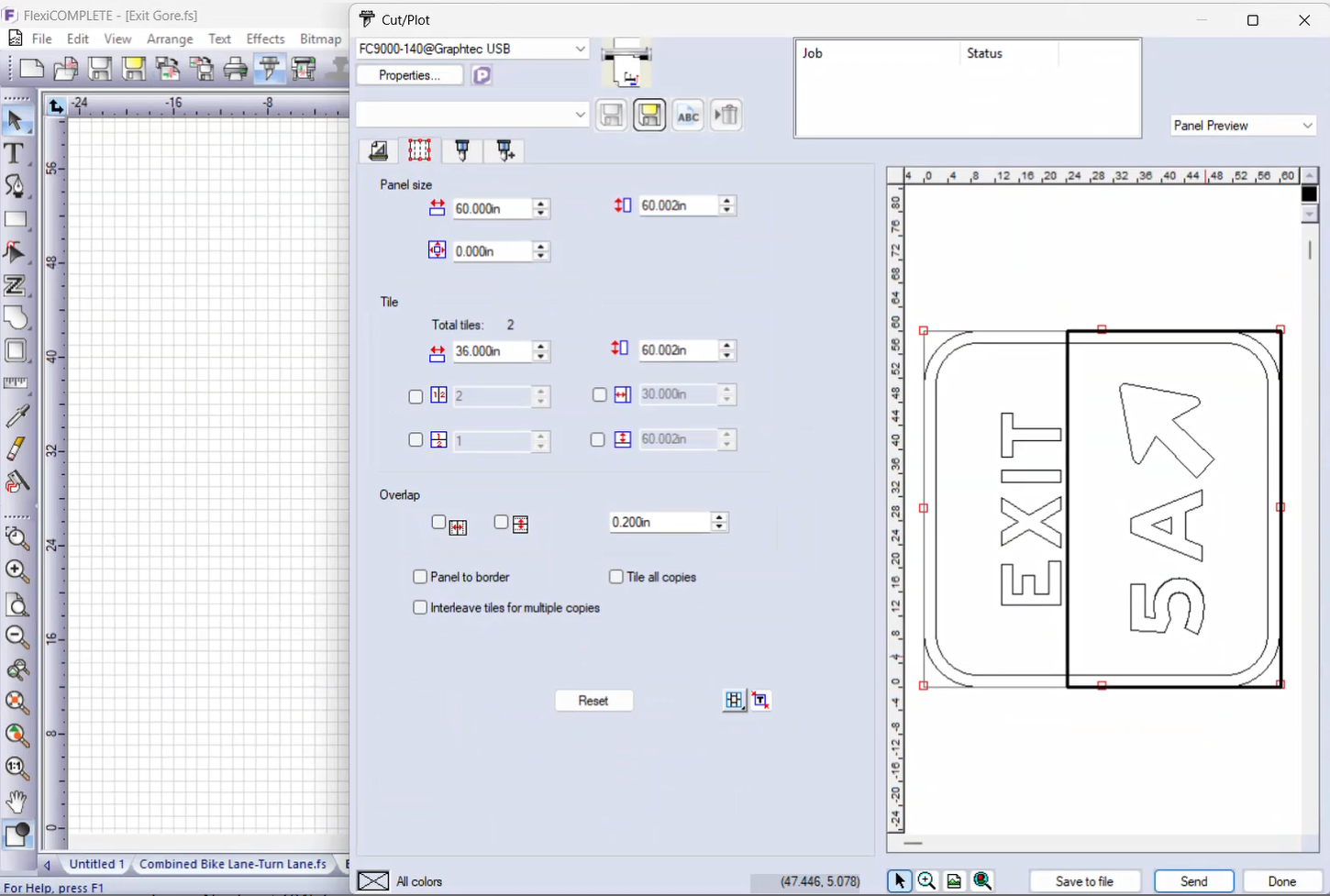Screen dimensions: 1330x896
Task: Check the Tile all copies option
Action: (616, 577)
